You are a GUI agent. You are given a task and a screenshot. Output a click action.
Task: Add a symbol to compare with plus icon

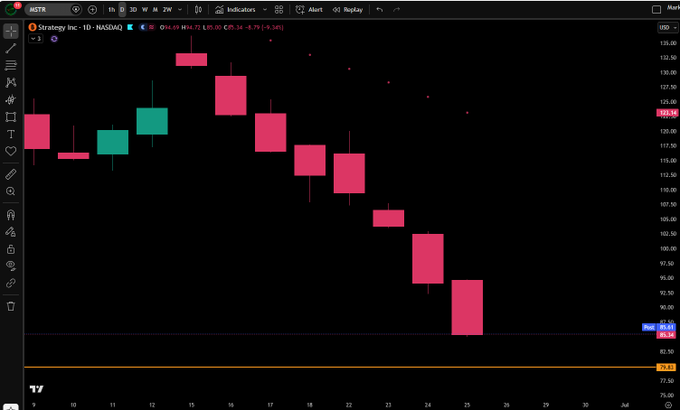coord(92,10)
